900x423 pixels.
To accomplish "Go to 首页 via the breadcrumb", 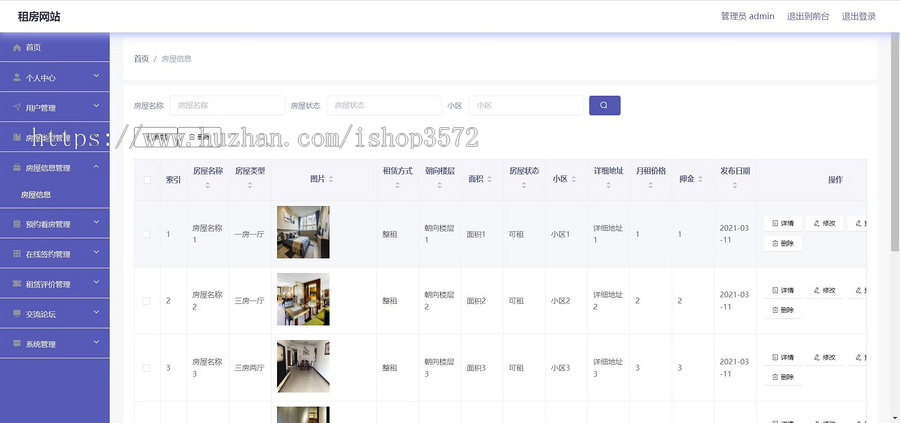I will pyautogui.click(x=141, y=59).
